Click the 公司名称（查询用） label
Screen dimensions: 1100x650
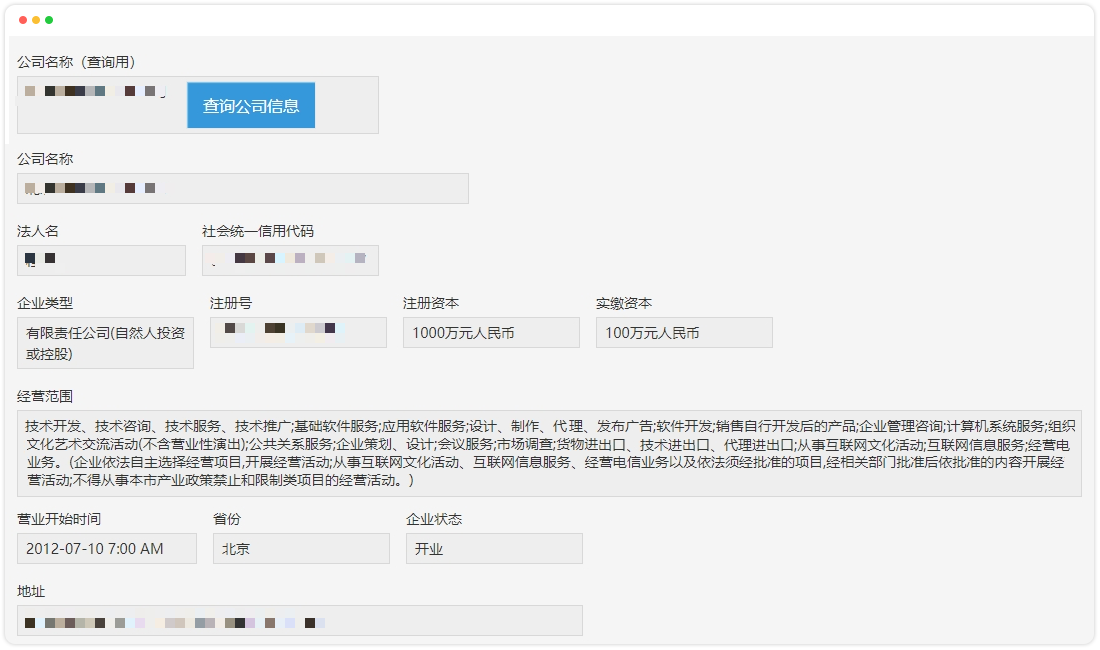(x=76, y=62)
